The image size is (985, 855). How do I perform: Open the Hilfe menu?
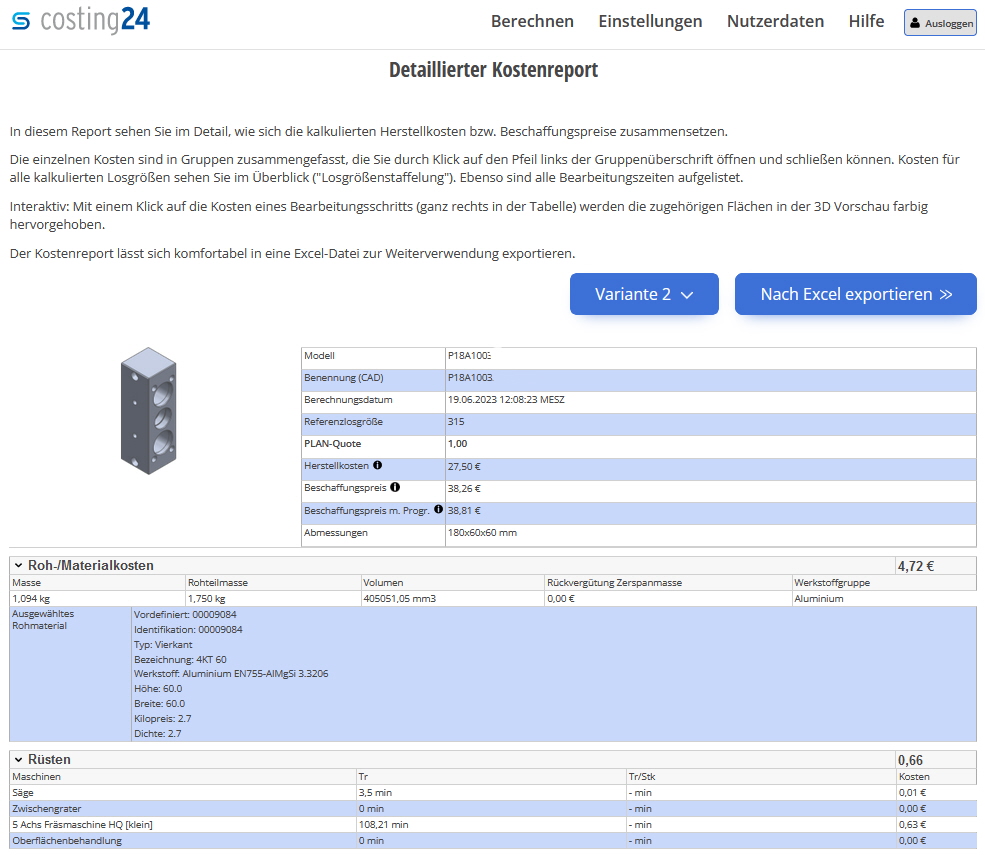866,21
